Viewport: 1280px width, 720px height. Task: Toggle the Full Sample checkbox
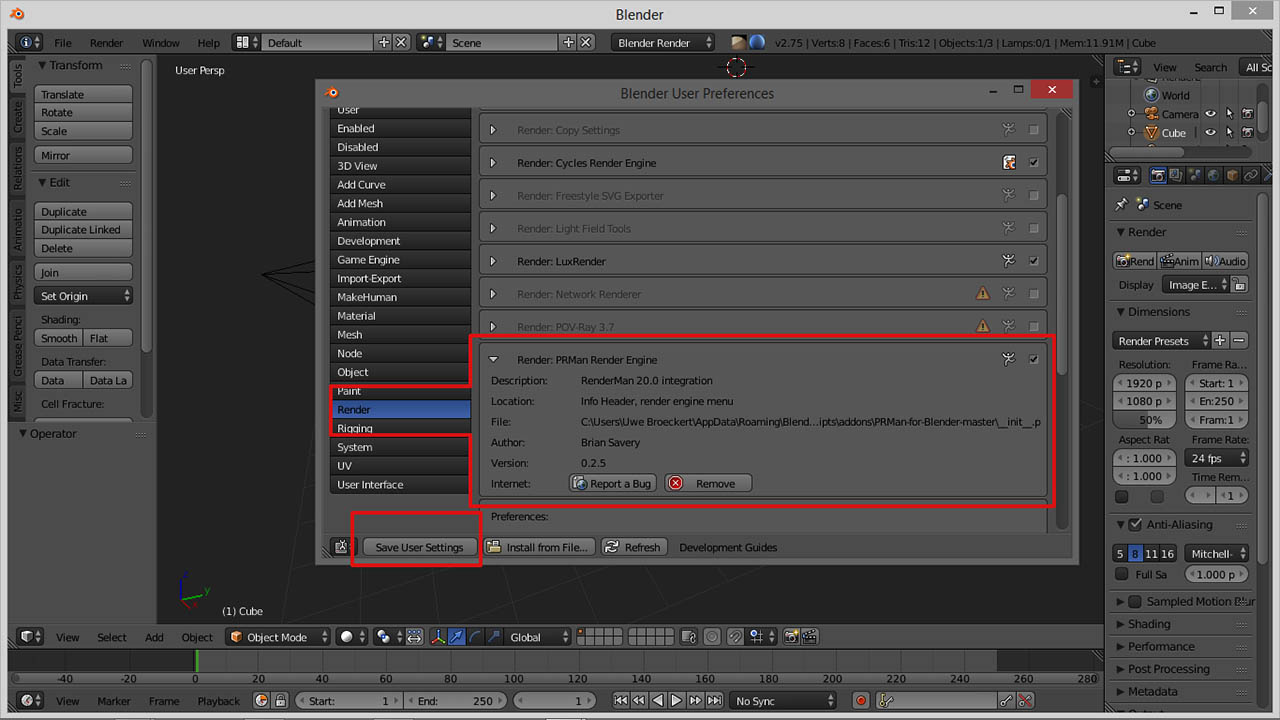[1122, 574]
